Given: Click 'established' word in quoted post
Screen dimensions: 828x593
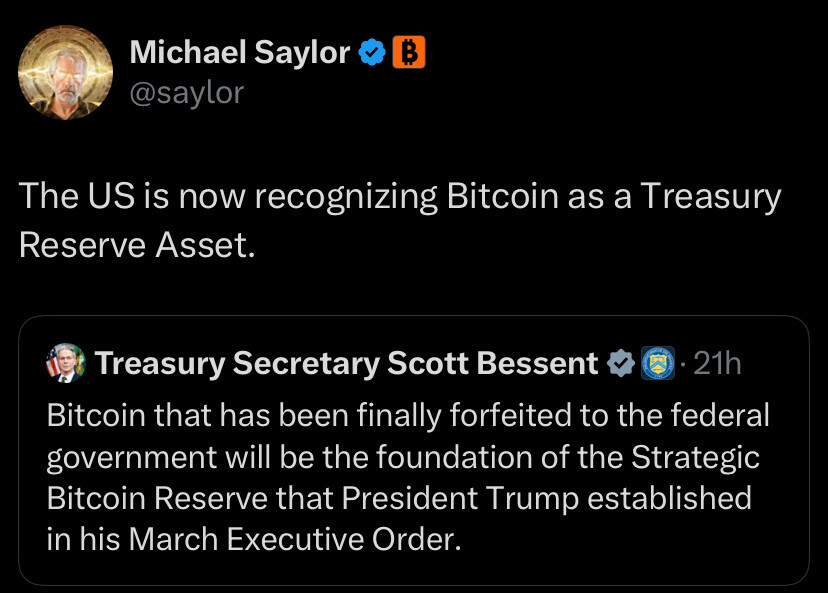Looking at the screenshot, I should pos(670,498).
